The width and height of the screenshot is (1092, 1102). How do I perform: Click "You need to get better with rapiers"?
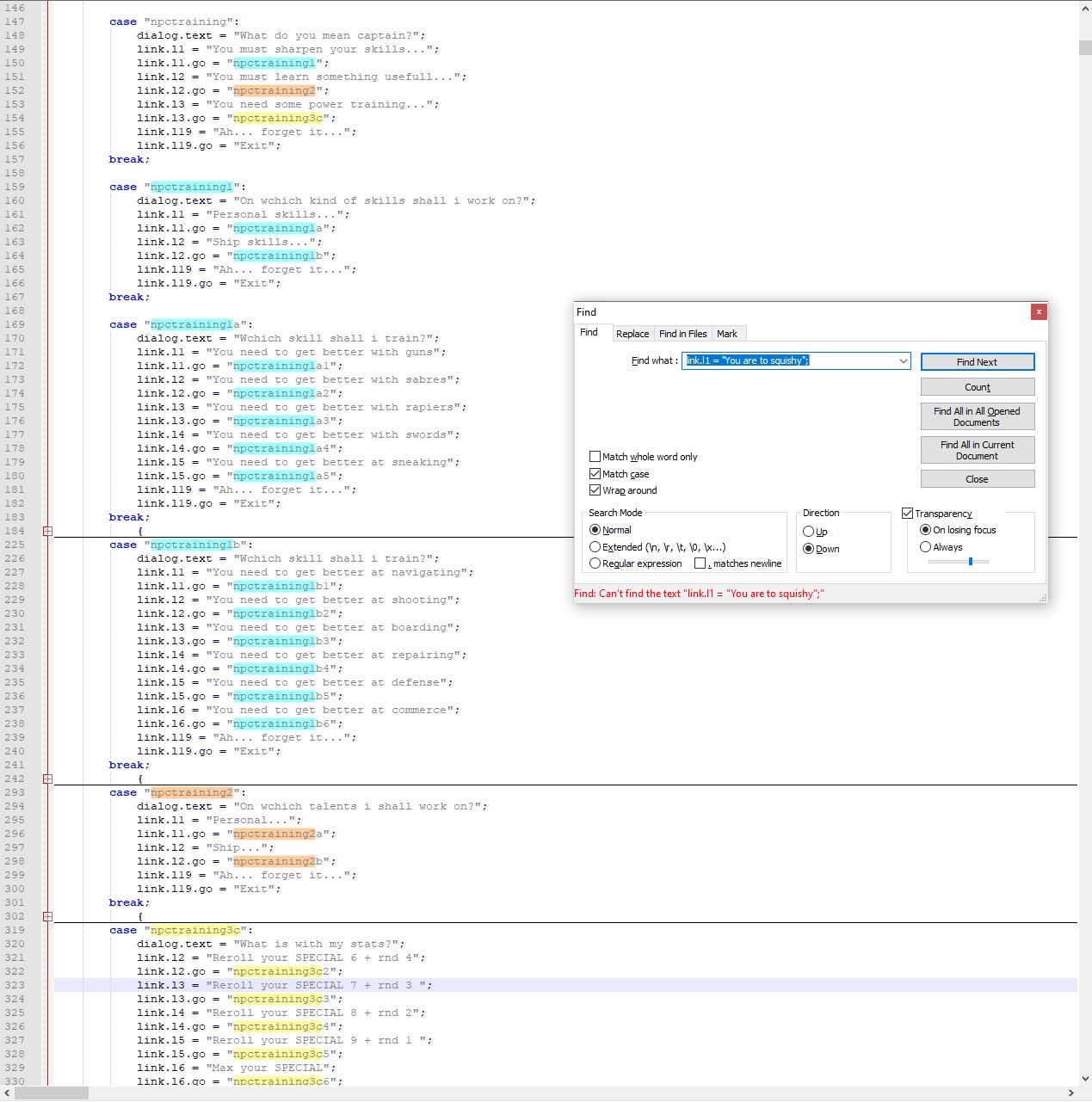tap(336, 407)
